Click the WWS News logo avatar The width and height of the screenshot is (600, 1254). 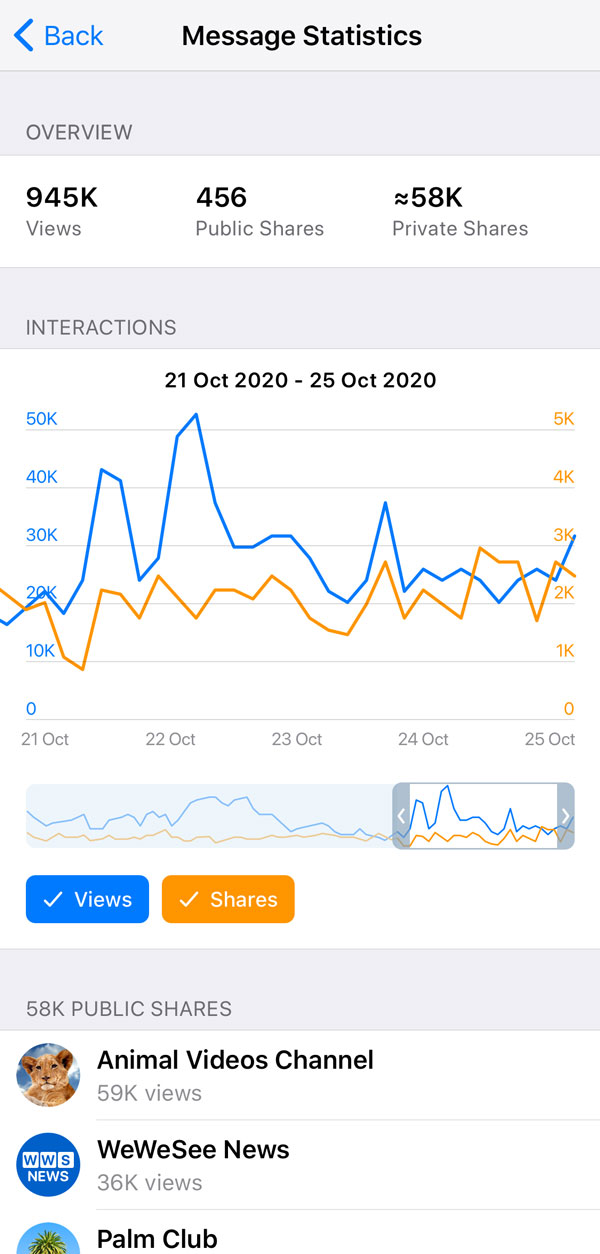pos(48,1164)
